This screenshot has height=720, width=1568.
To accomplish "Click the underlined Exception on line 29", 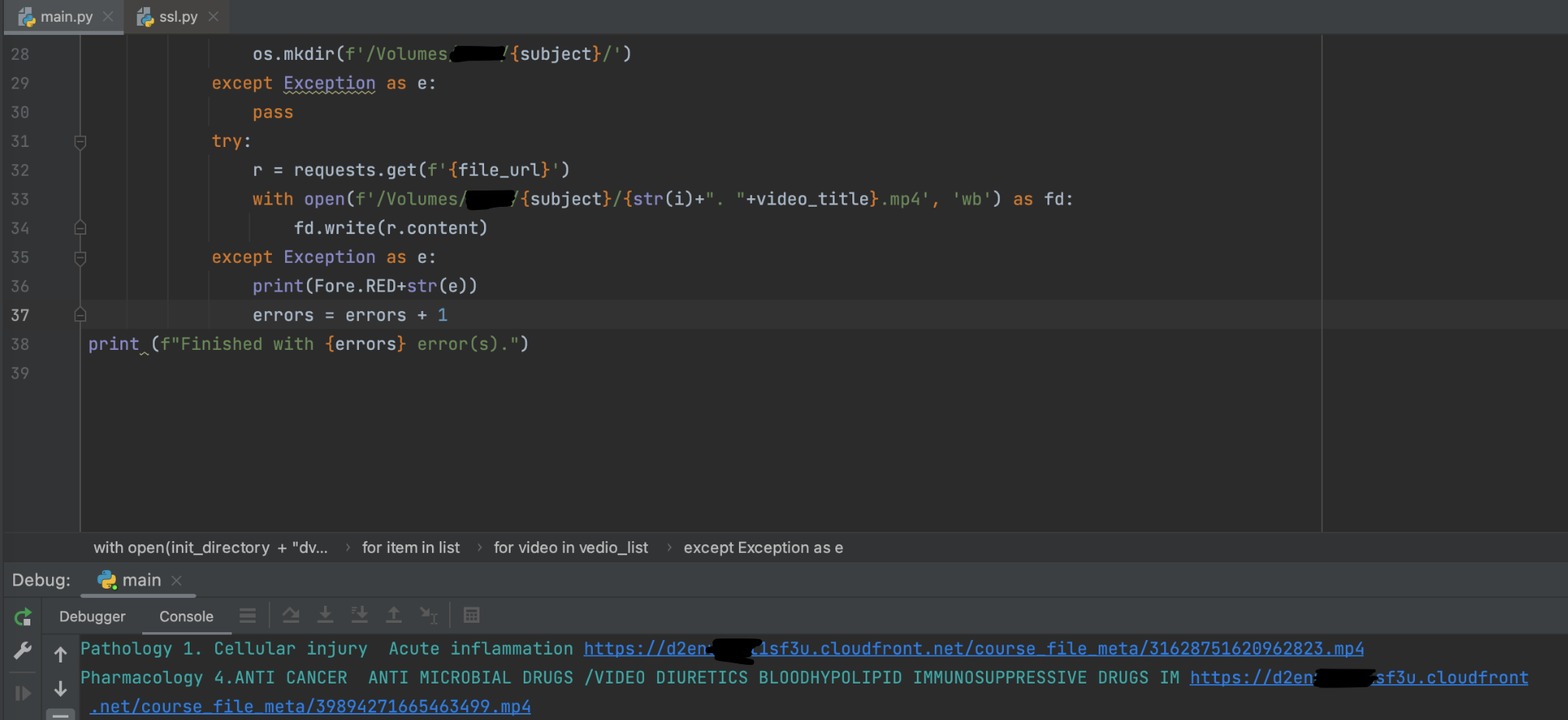I will click(329, 83).
